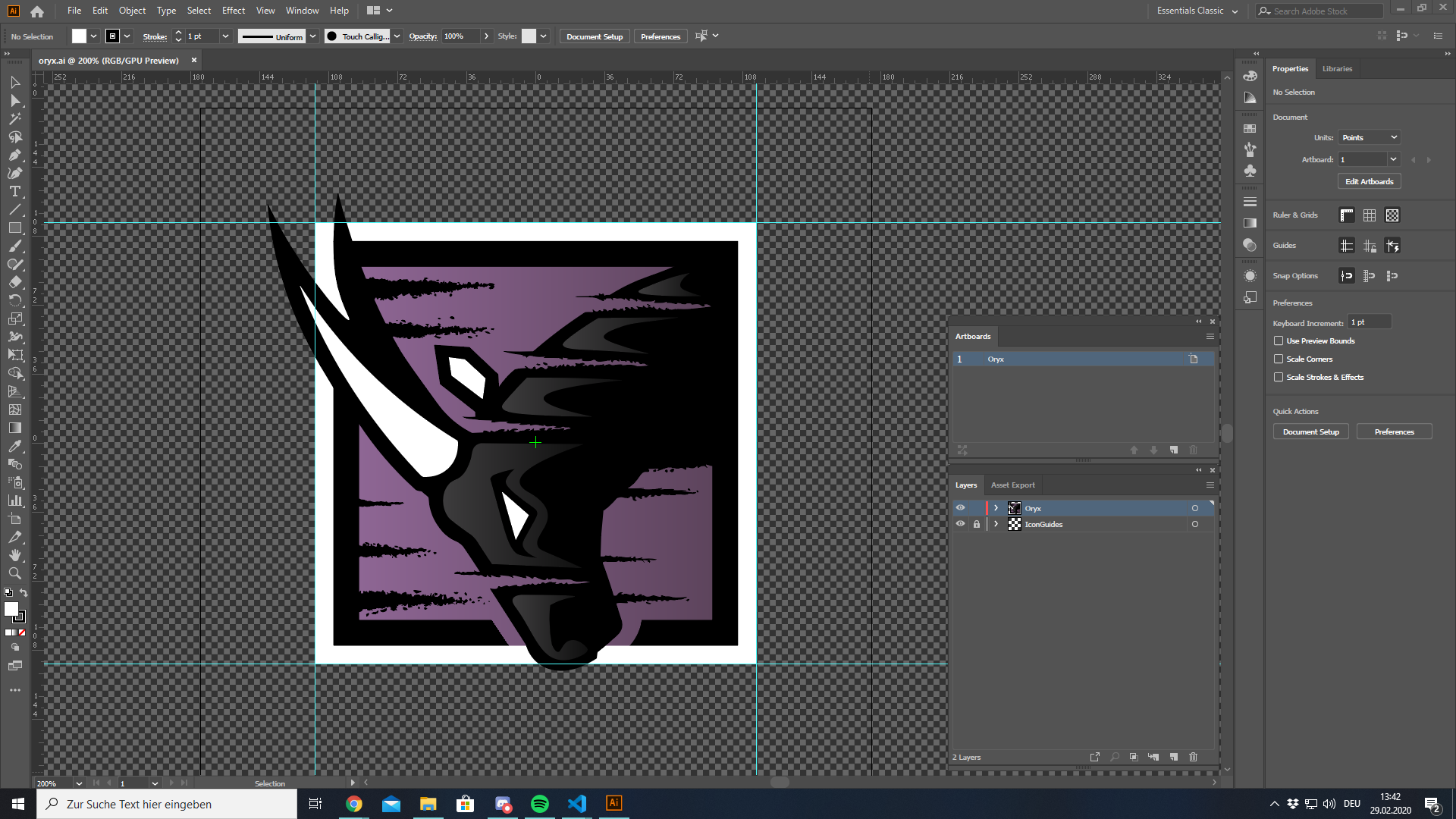Screen dimensions: 1456x819
Task: Launch Spotify from the taskbar
Action: click(540, 804)
